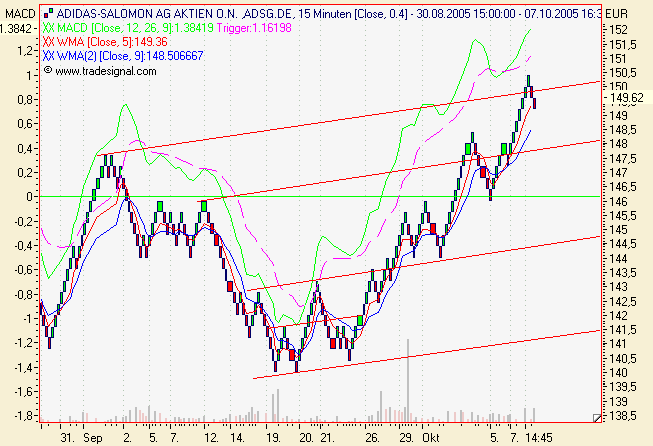Click the current price marker '149.62'
Image resolution: width=653 pixels, height=446 pixels.
pos(626,98)
